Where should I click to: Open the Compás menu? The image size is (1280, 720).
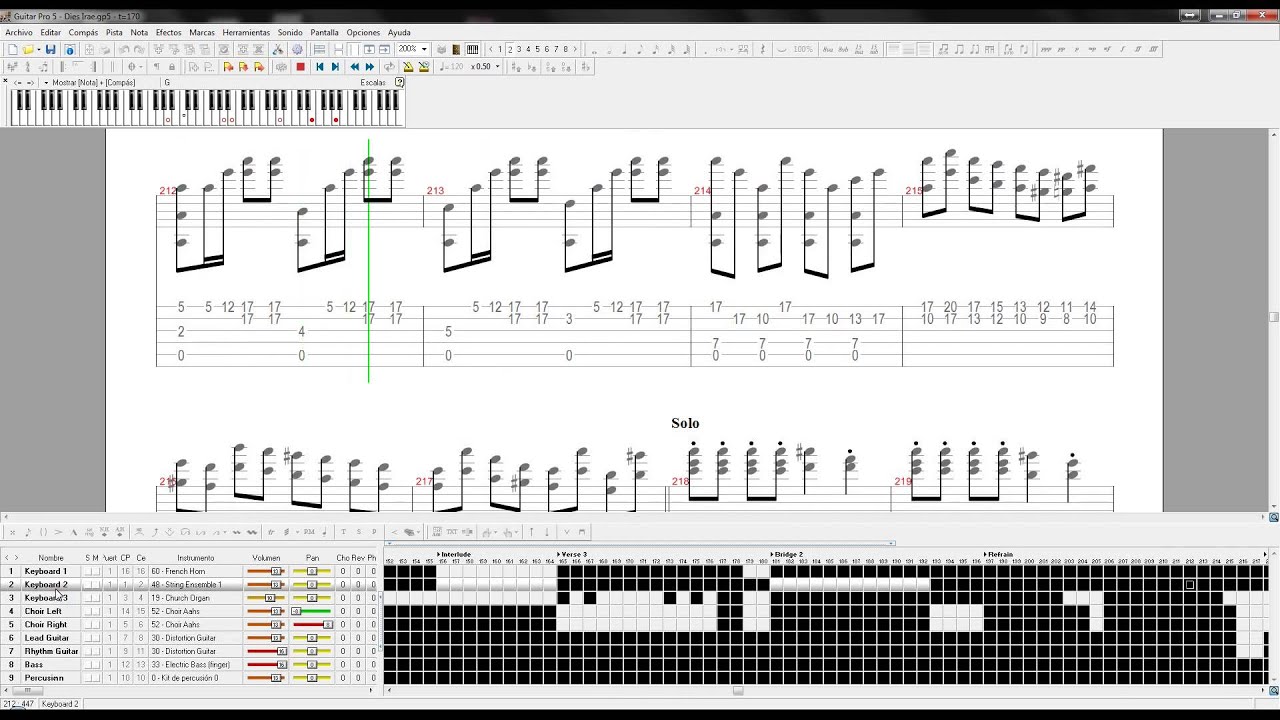click(83, 32)
